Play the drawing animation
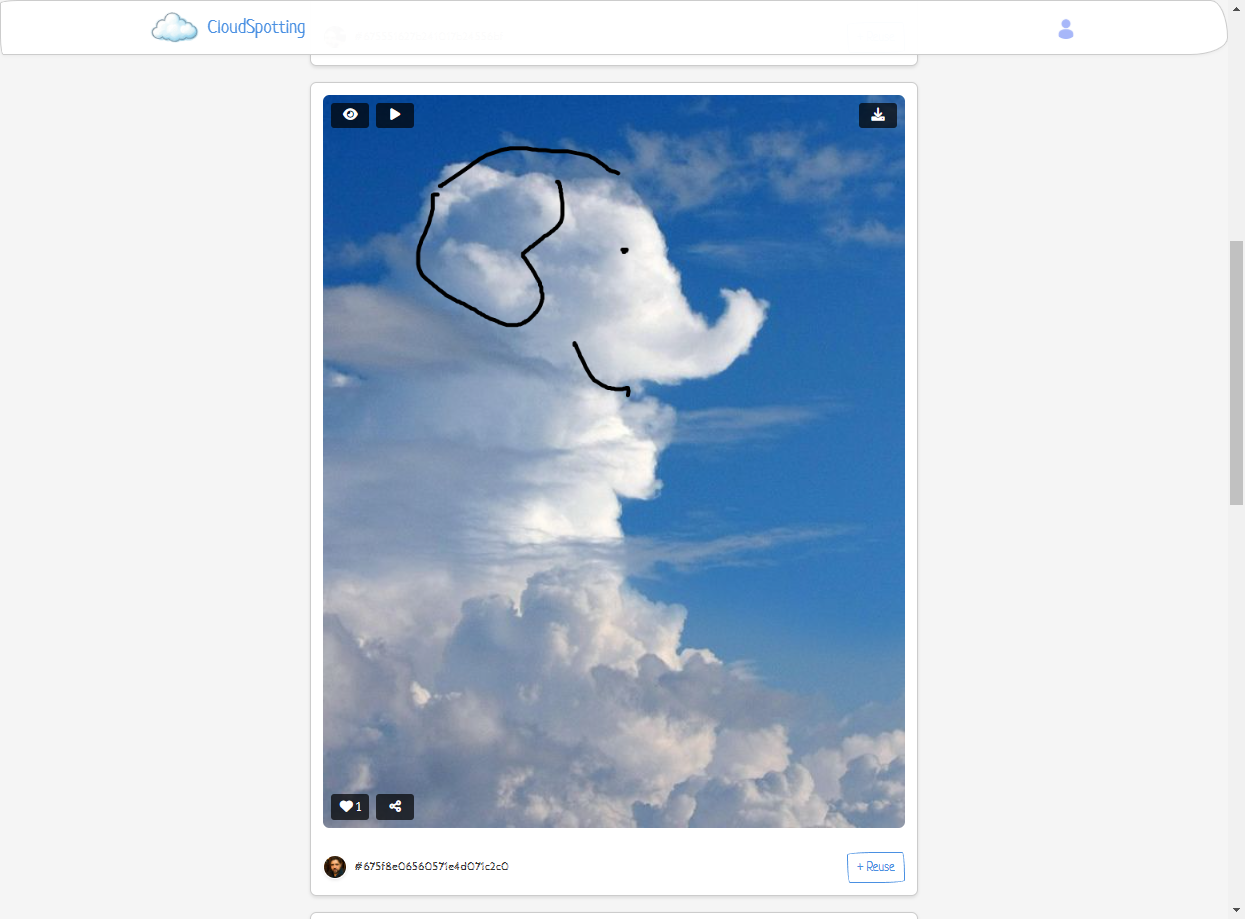The image size is (1245, 919). [x=395, y=115]
